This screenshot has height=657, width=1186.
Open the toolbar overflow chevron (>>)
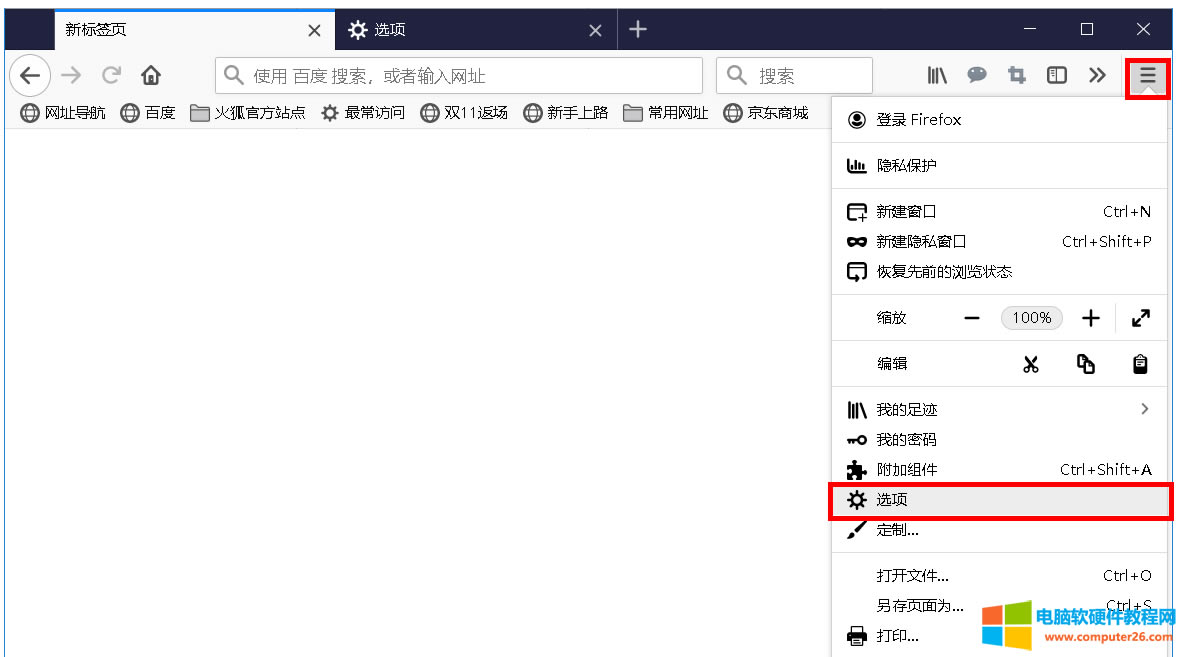click(1097, 75)
